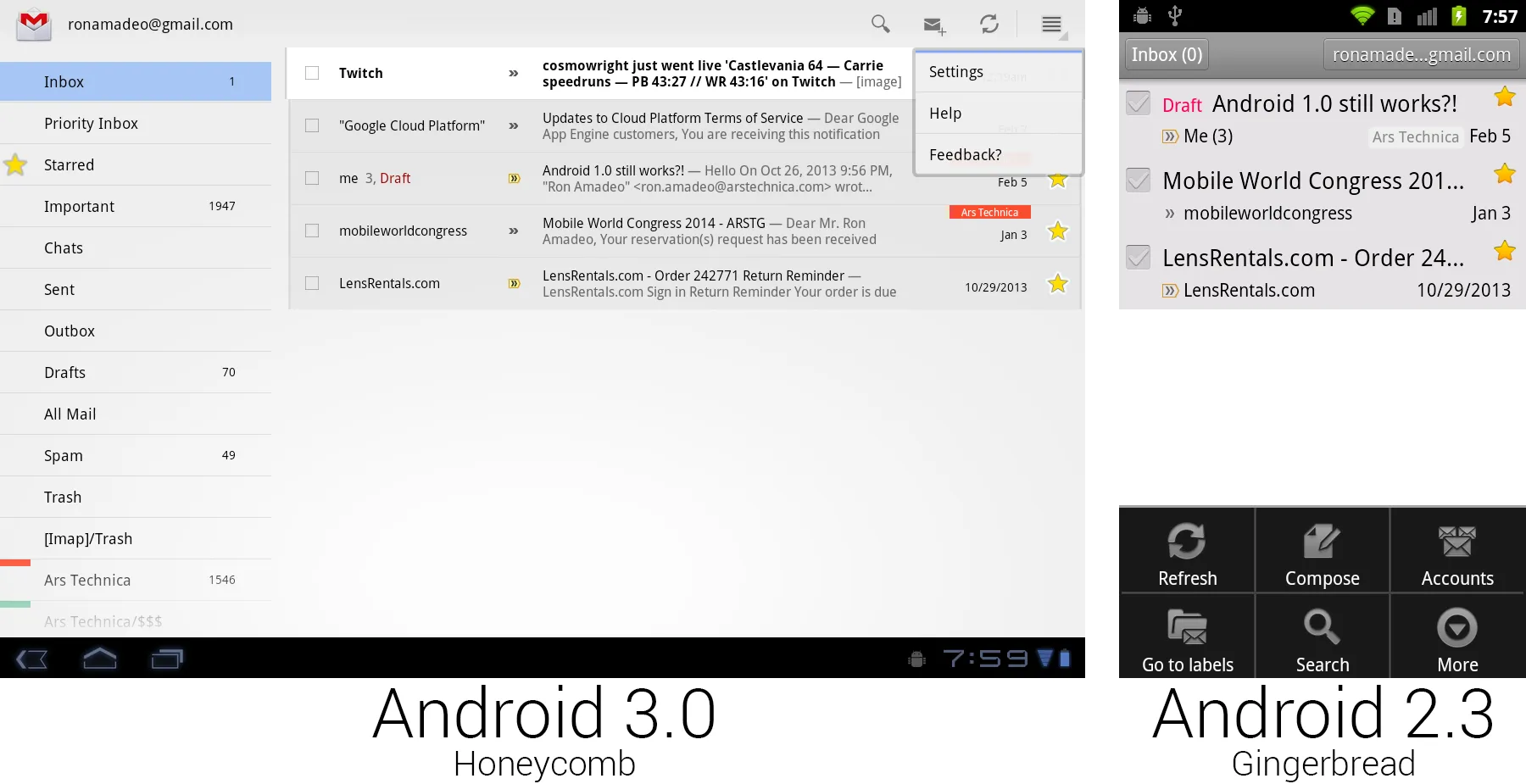The image size is (1526, 784).
Task: Expand the Twitch conversation with its chevron
Action: [x=513, y=73]
